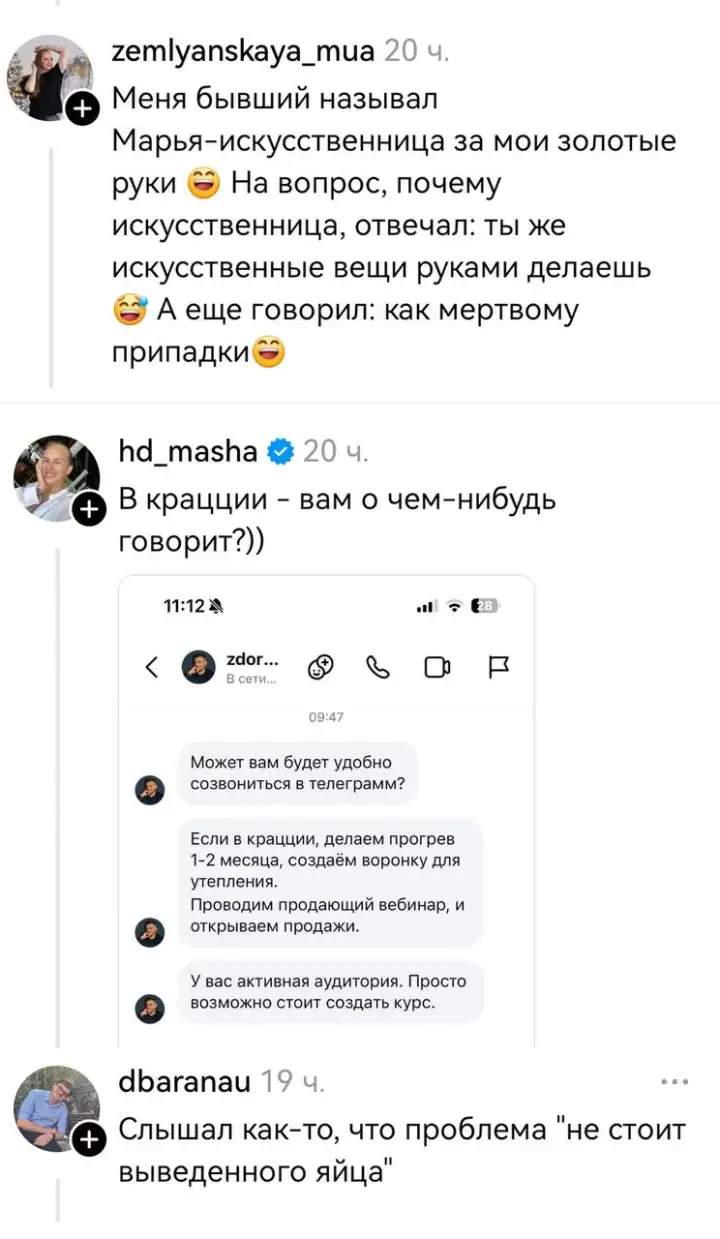Click the follow plus on dbaranau's avatar

click(x=89, y=1139)
